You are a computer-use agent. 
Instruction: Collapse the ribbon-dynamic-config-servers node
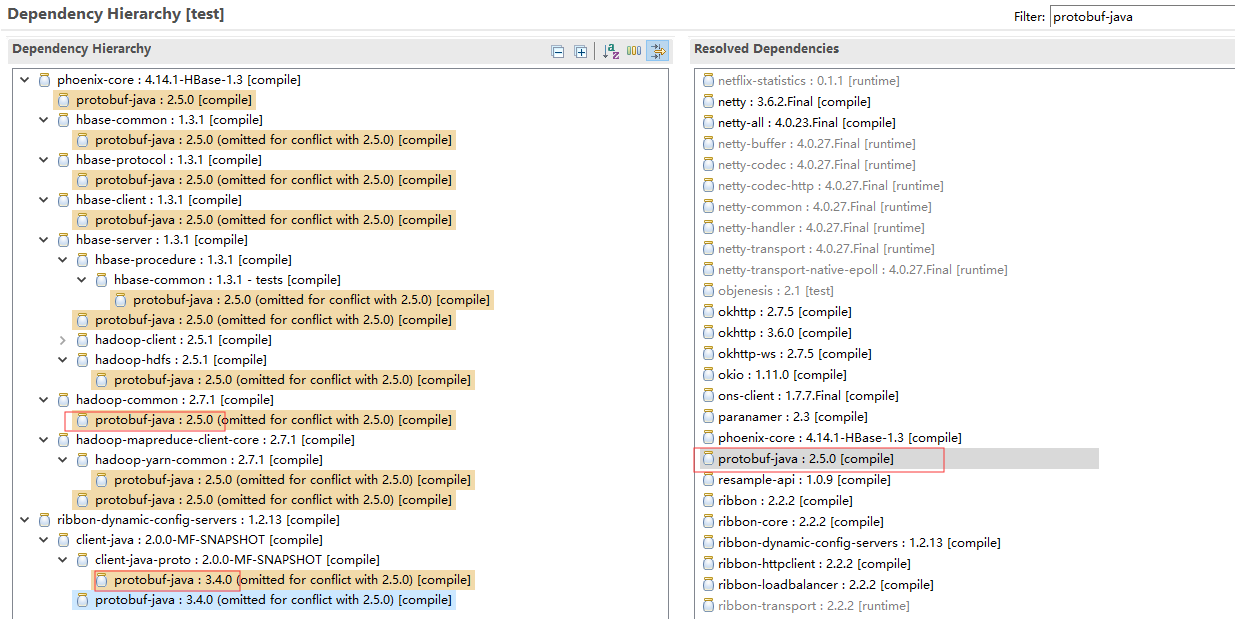(25, 520)
